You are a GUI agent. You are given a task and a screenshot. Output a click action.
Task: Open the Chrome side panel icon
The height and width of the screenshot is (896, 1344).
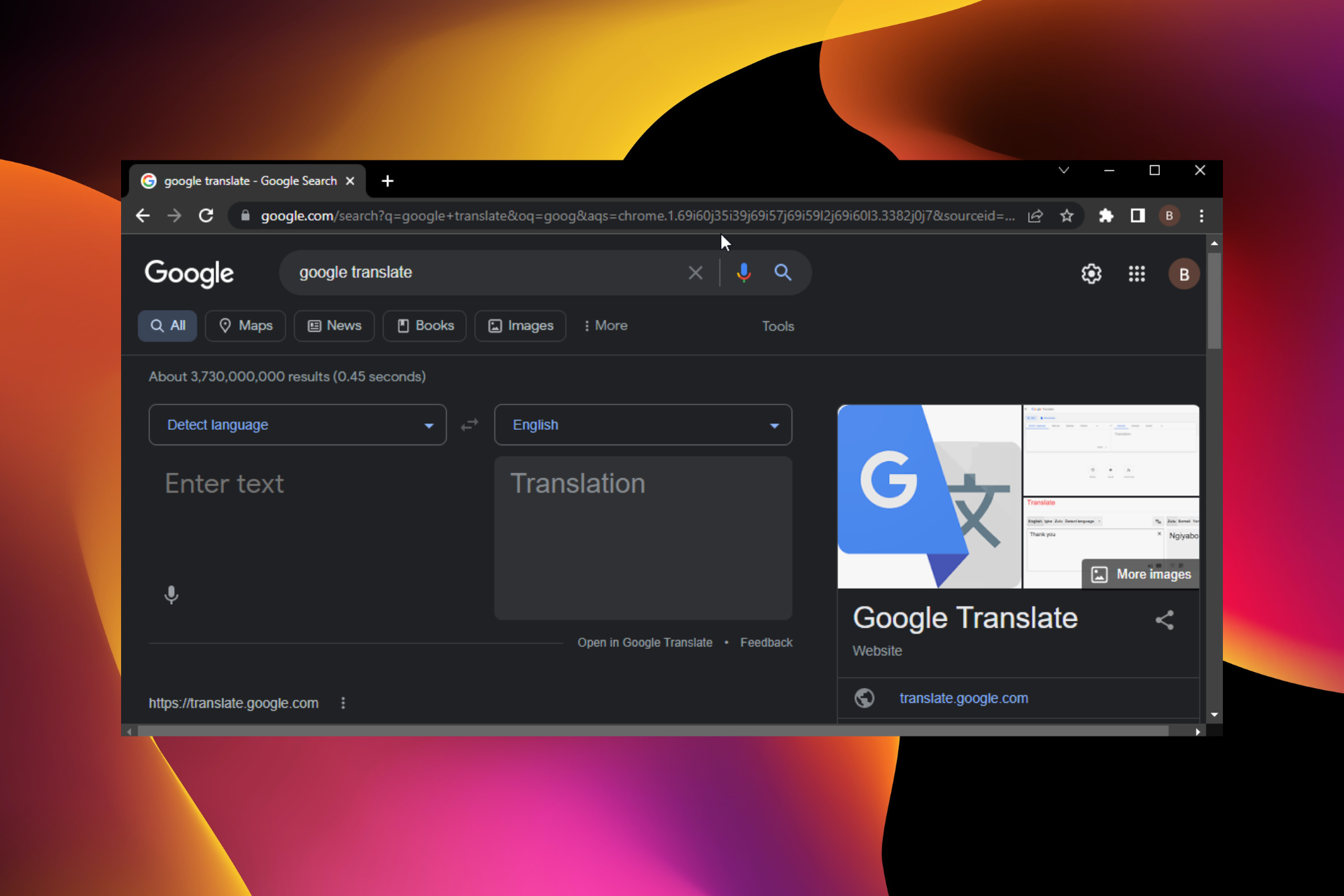click(x=1137, y=216)
